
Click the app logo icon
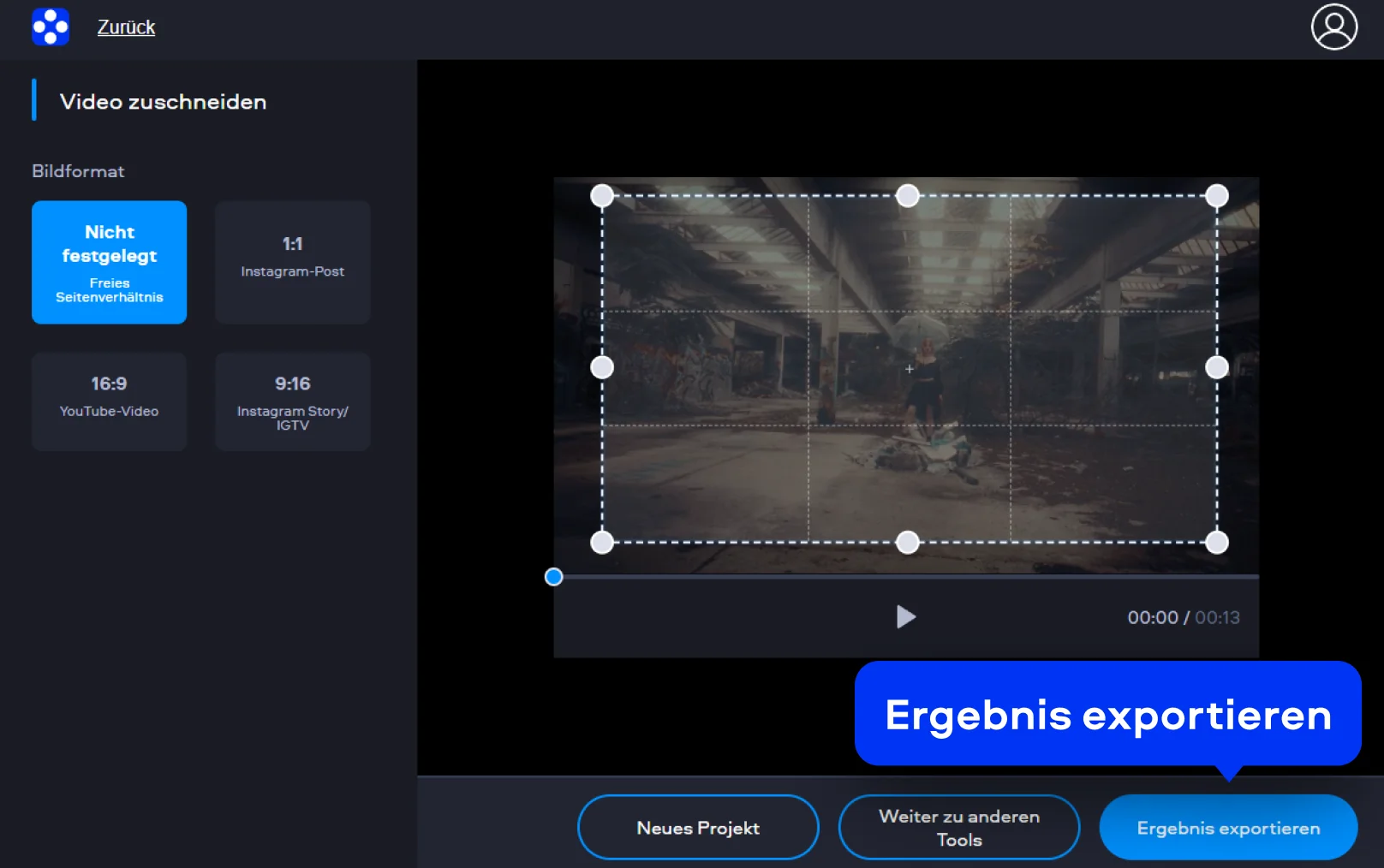tap(51, 27)
